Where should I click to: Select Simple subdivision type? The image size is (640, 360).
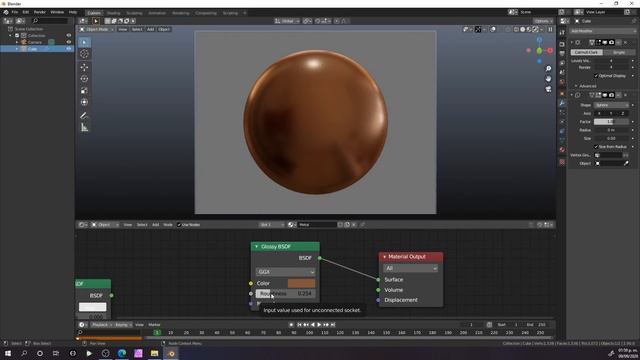pyautogui.click(x=619, y=52)
